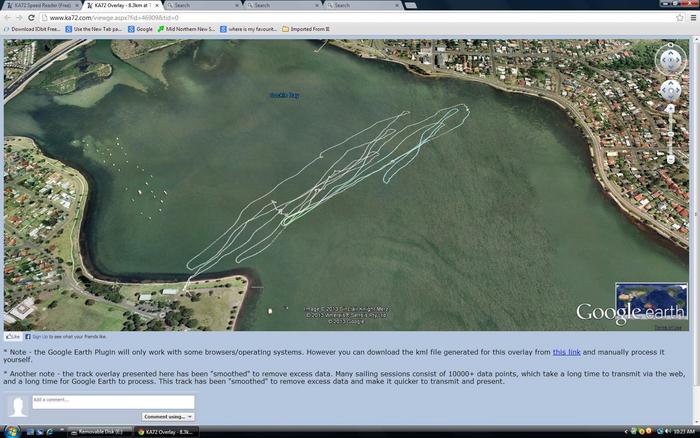700x438 pixels.
Task: Open the Facebook Sign Up link
Action: coord(41,338)
